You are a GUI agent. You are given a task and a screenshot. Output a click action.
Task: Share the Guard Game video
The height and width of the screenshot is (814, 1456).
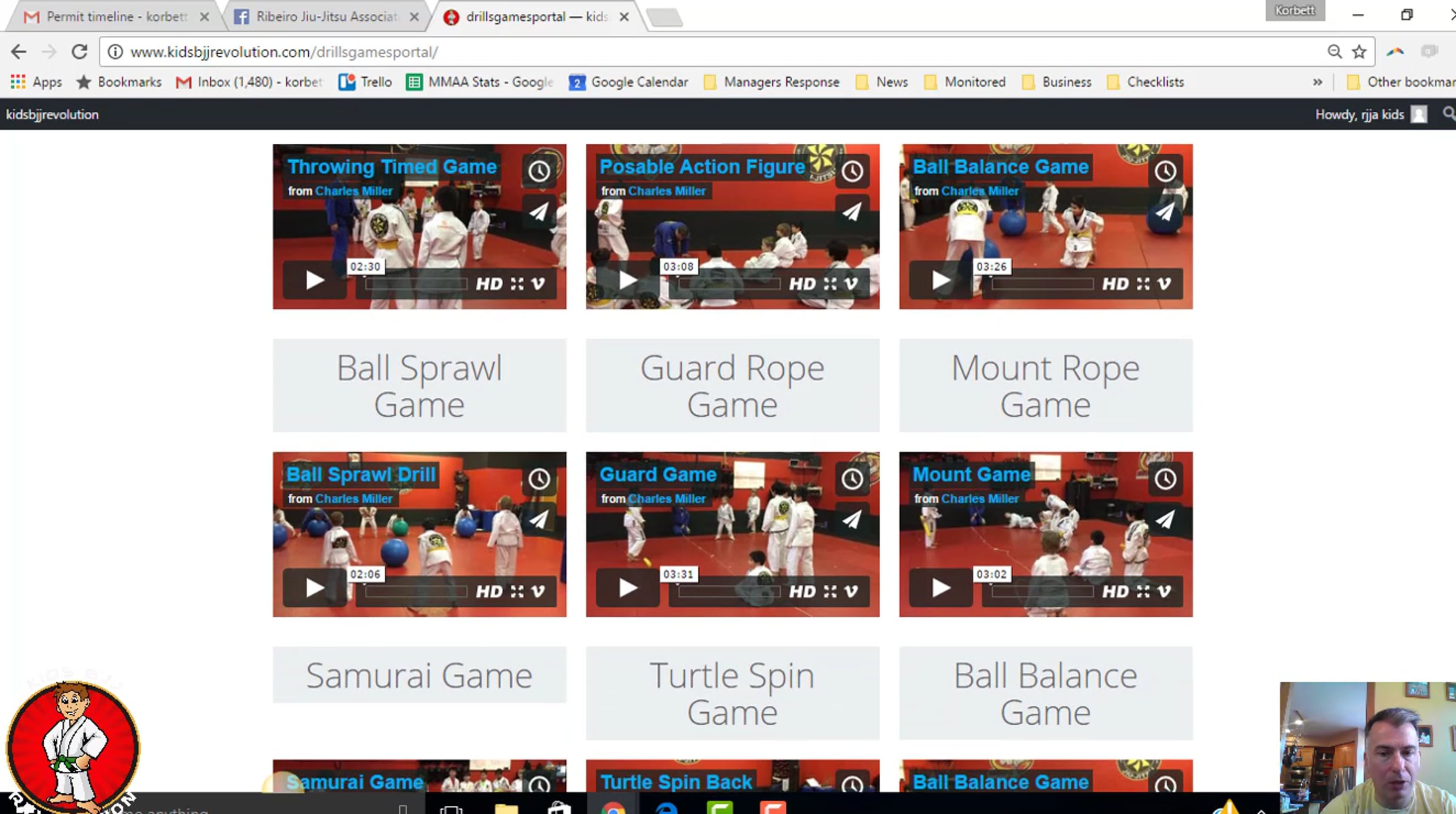coord(852,520)
